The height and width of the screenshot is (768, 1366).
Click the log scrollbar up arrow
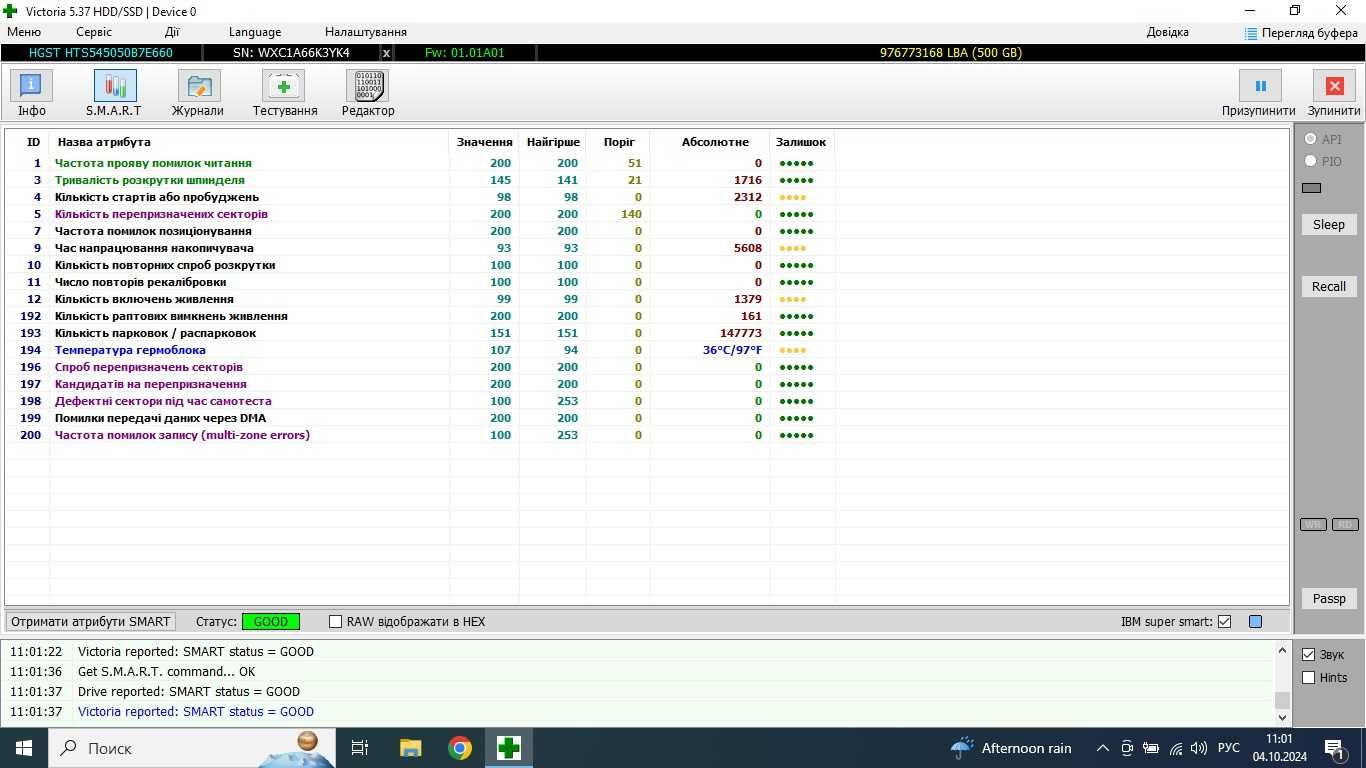coord(1282,651)
